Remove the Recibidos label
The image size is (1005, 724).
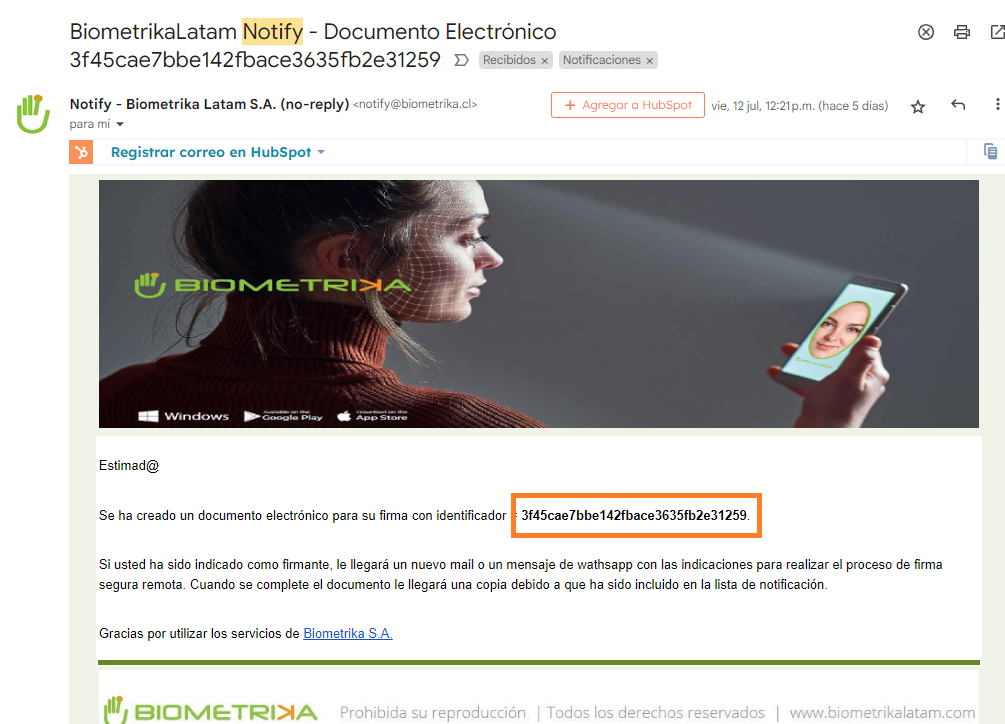point(545,61)
